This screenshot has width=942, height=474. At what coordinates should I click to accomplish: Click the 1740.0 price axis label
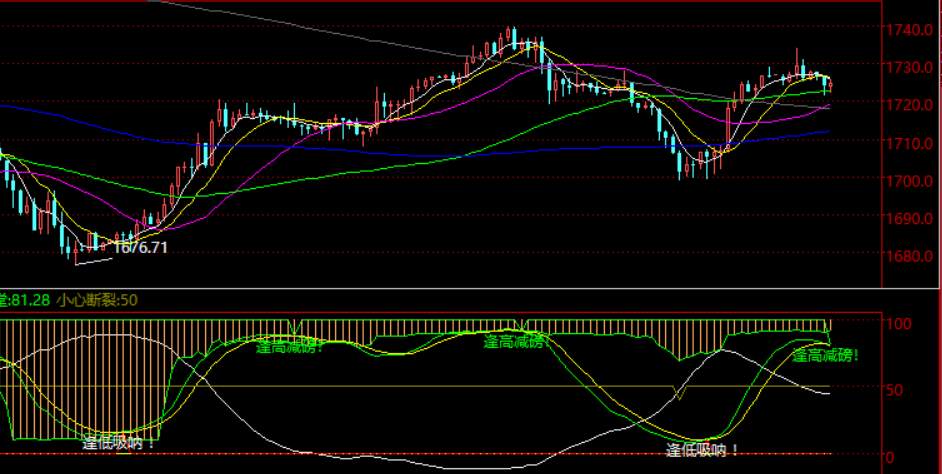pos(912,29)
